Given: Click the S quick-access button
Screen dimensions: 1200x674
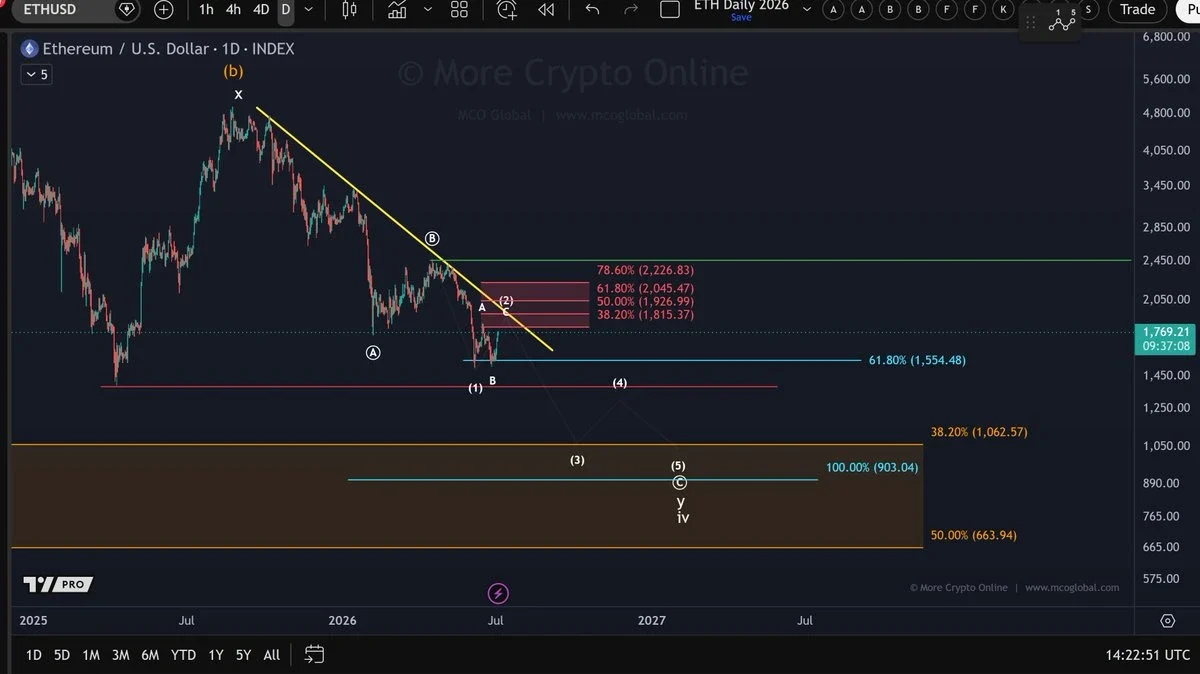Looking at the screenshot, I should (x=1088, y=10).
